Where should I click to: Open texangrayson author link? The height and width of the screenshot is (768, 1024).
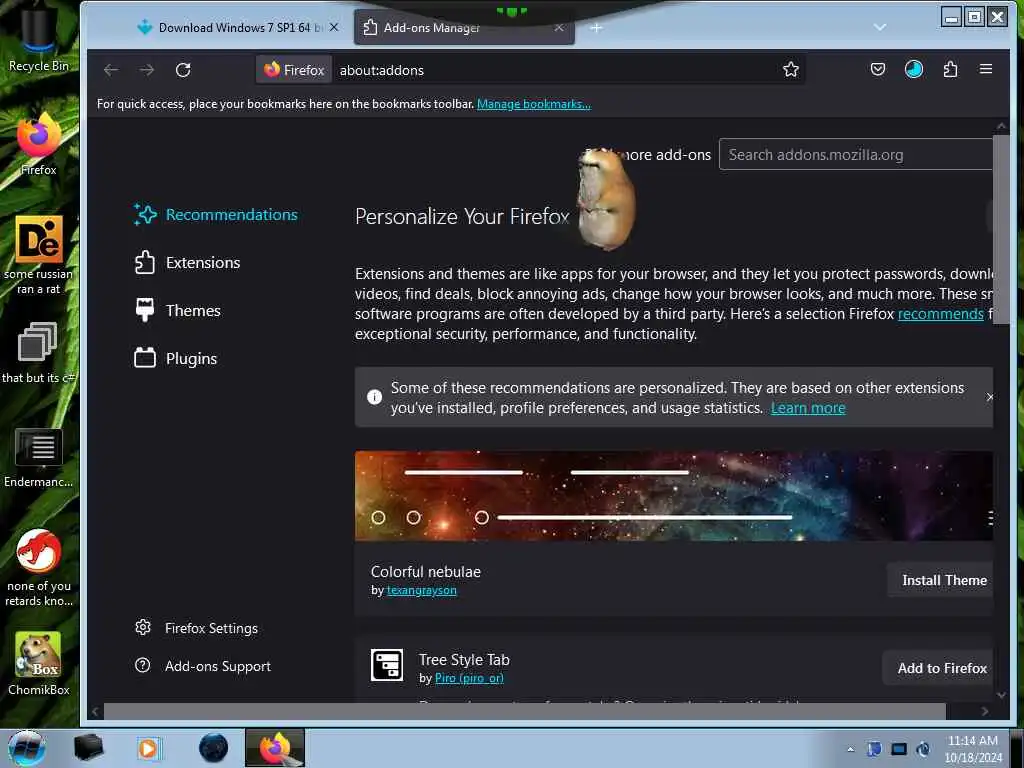pos(421,590)
